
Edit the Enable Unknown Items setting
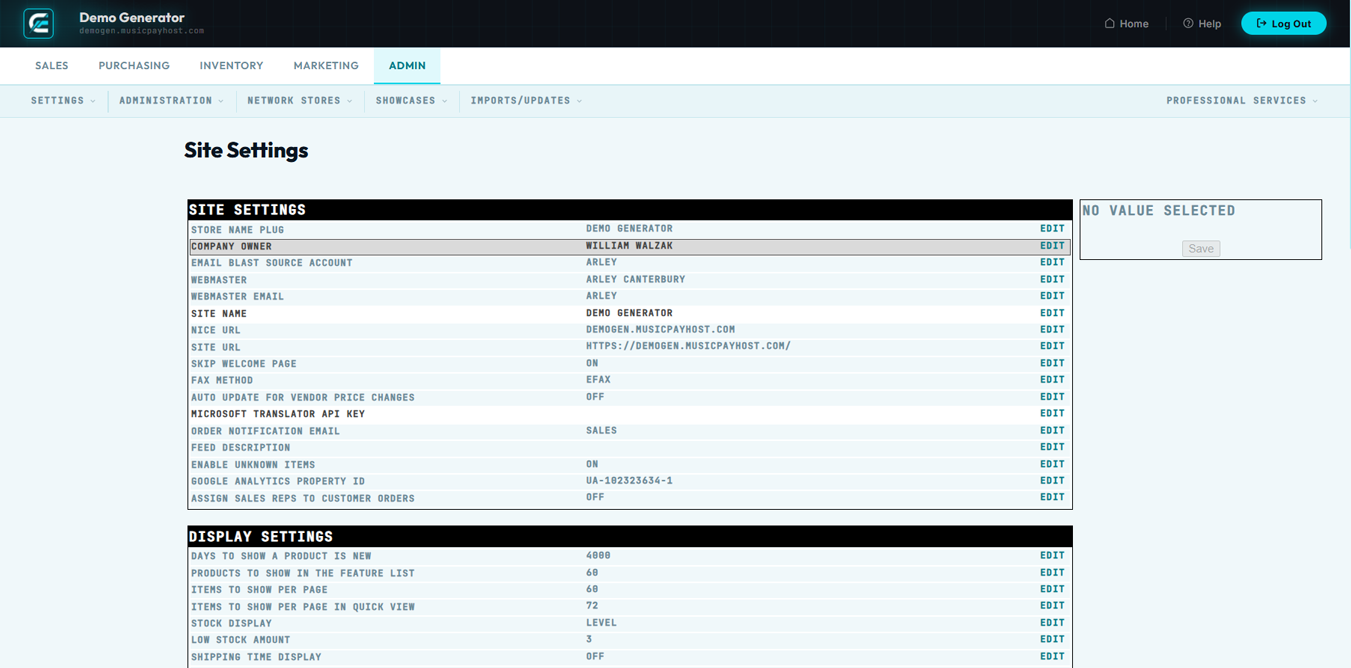1052,464
